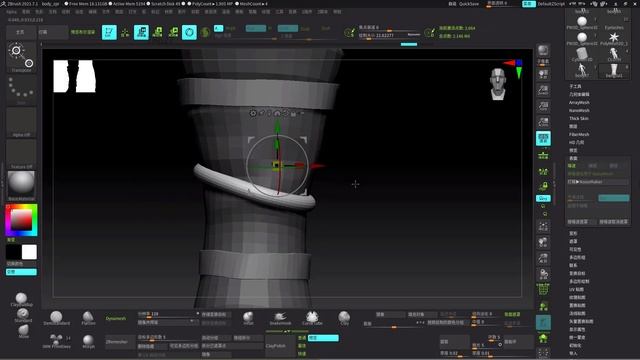Click the Frame icon in right shelf

(x=543, y=227)
